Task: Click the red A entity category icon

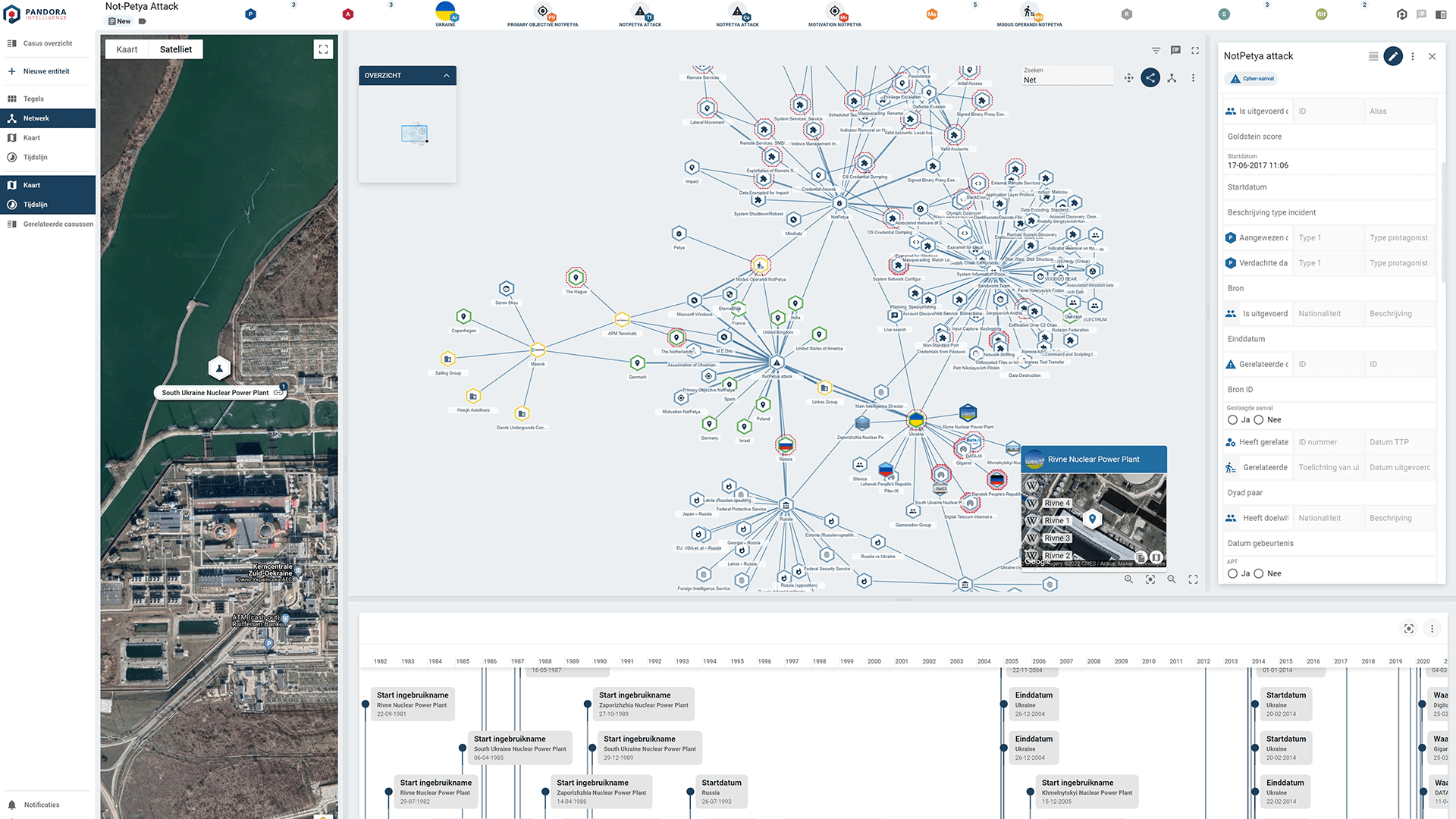Action: [x=348, y=14]
